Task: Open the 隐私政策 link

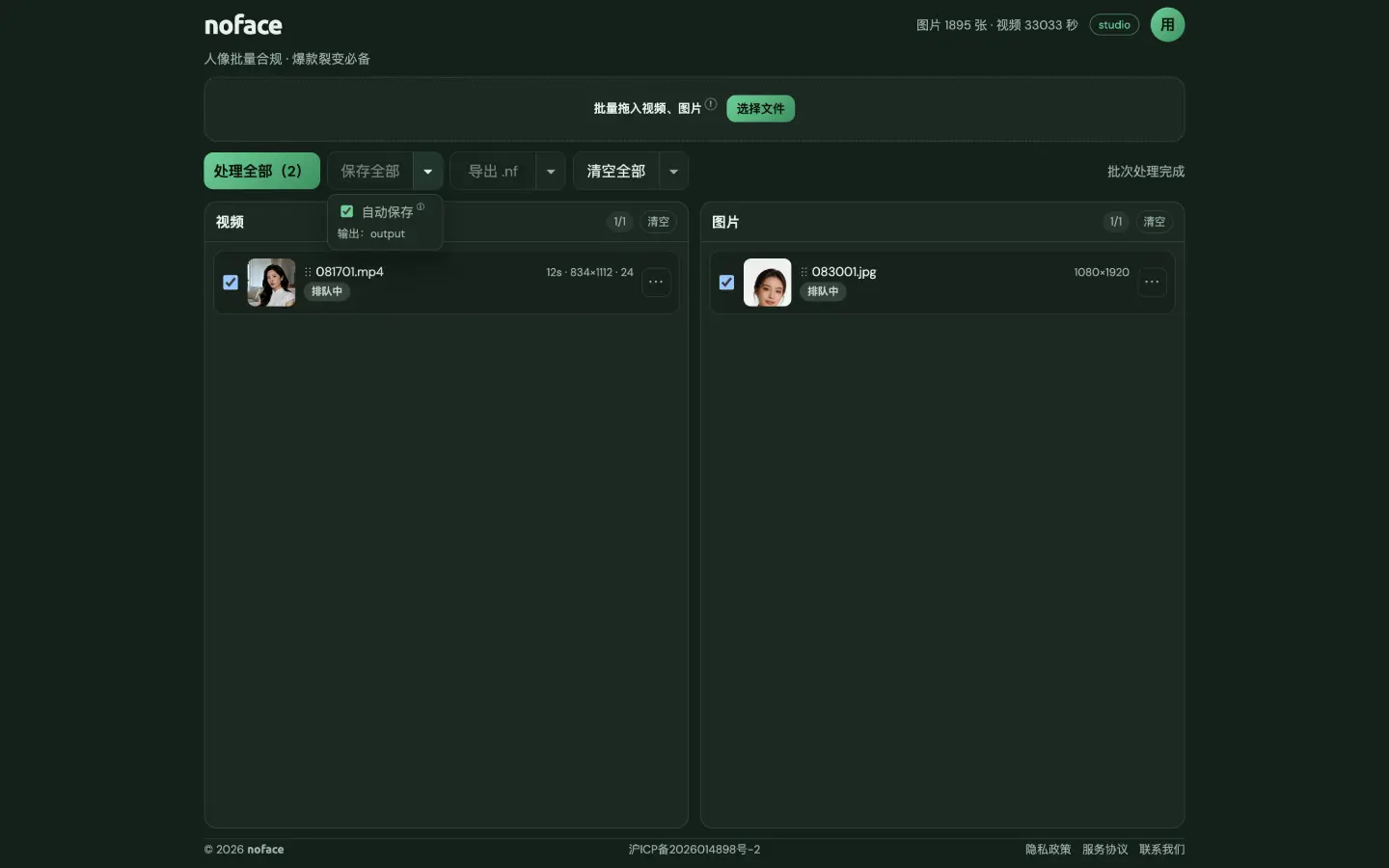Action: pyautogui.click(x=1048, y=850)
